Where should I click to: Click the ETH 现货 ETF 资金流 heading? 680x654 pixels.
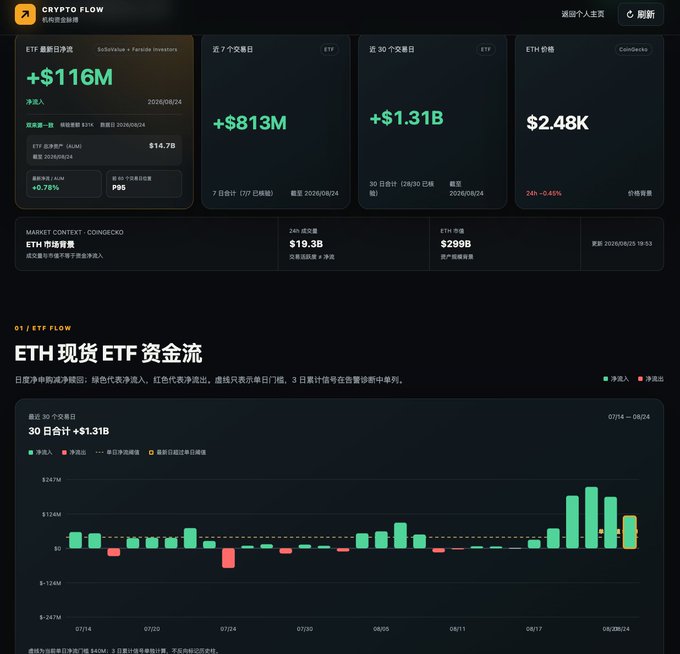pos(108,353)
